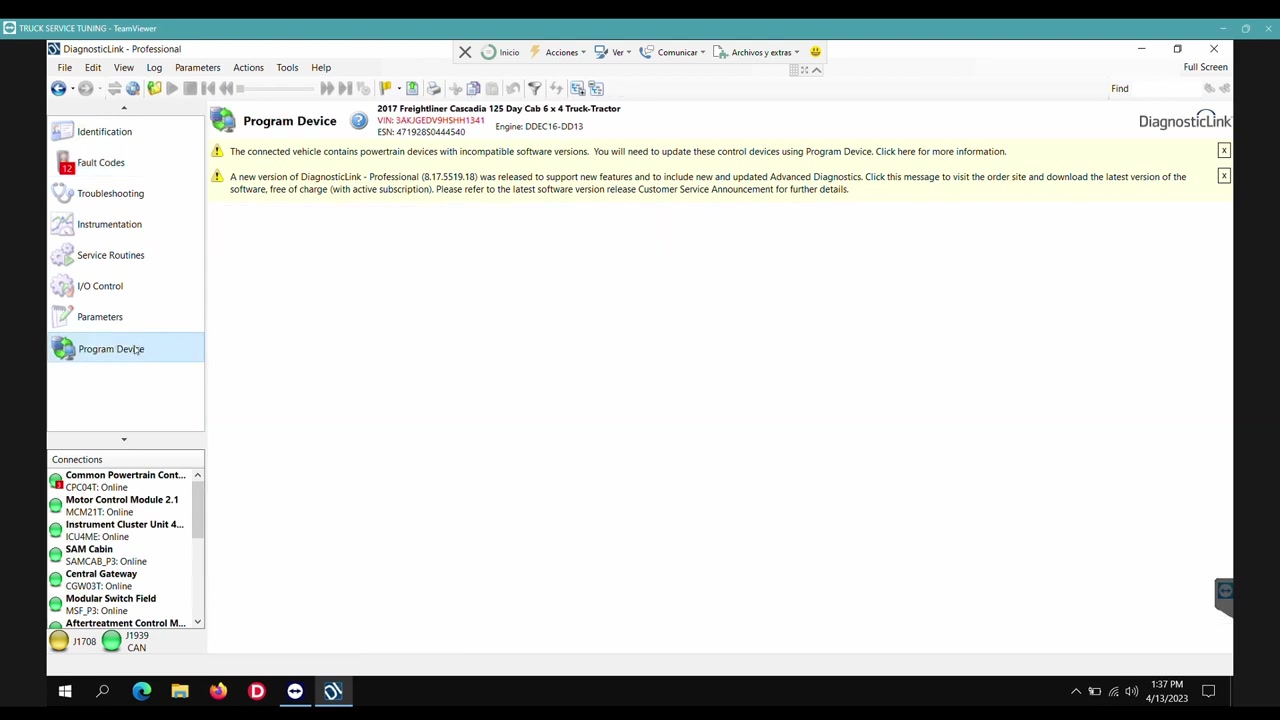The image size is (1280, 720).
Task: Open the Log menu
Action: click(154, 68)
